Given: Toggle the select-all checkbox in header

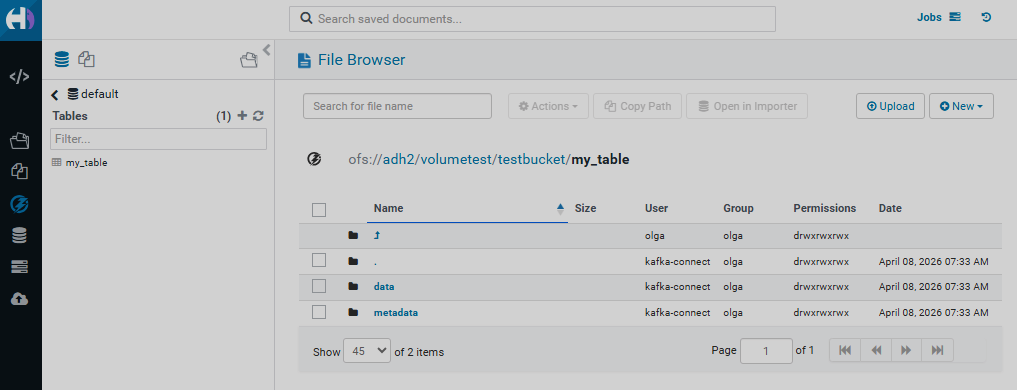Looking at the screenshot, I should pos(318,210).
